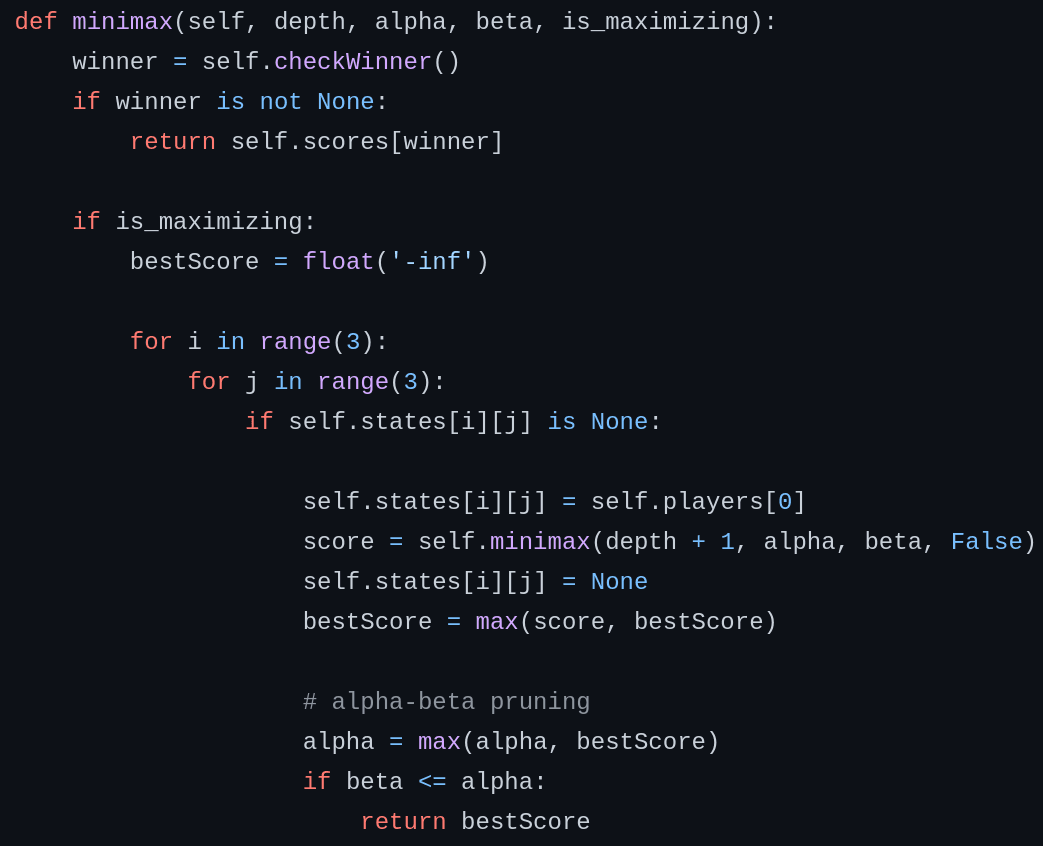Click the minimax function name in definition
Image resolution: width=1043 pixels, height=846 pixels.
[122, 22]
